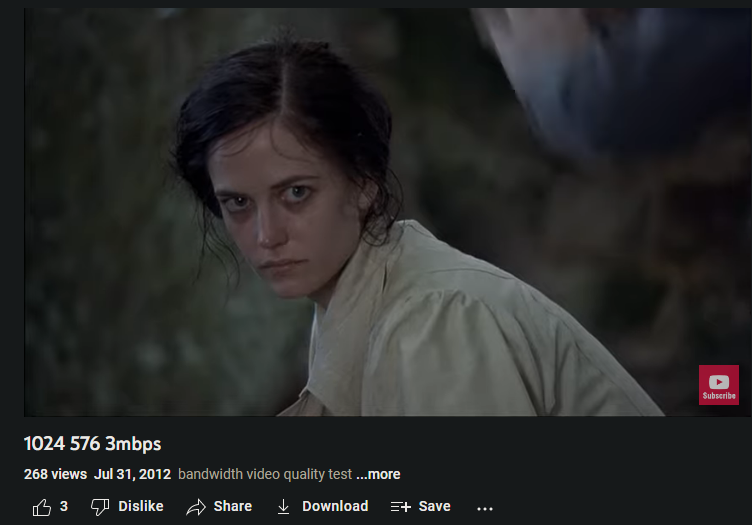Click the video title 1024 576 3mbps
752x525 pixels.
(93, 443)
